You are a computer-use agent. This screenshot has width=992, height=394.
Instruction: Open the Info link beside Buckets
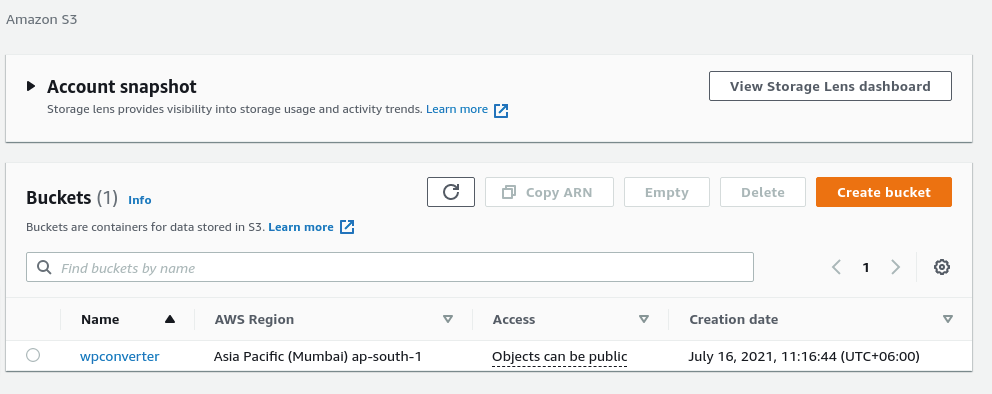tap(140, 200)
